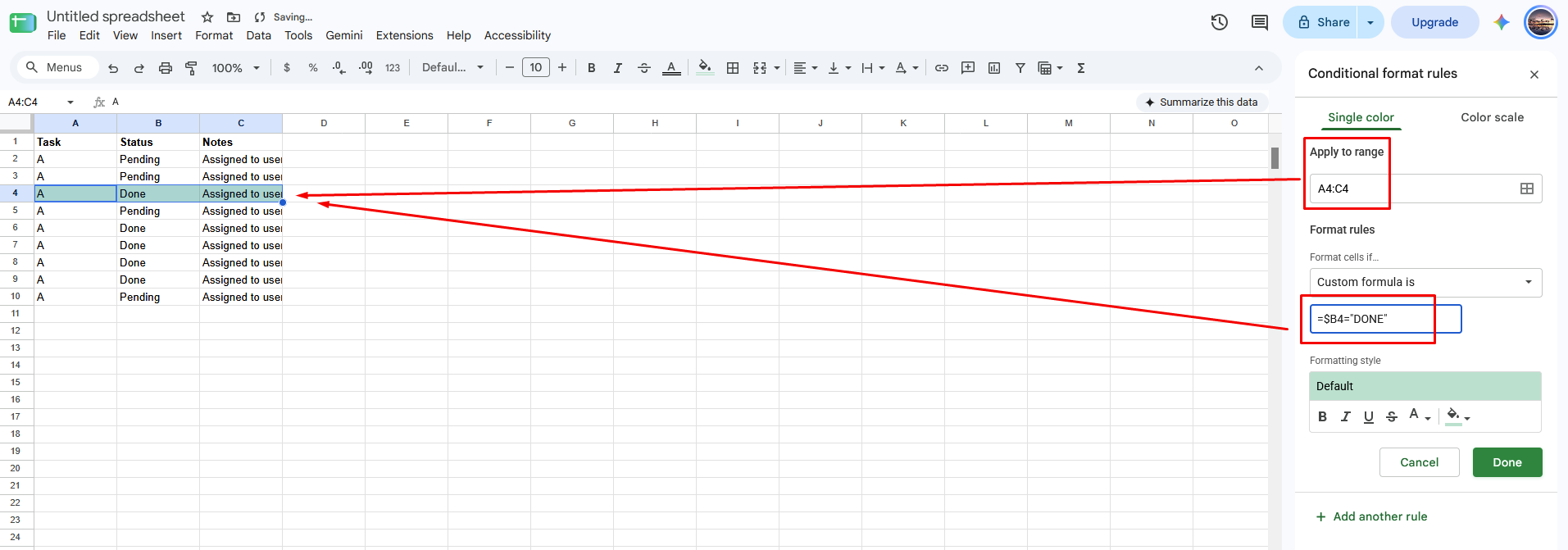Image resolution: width=1568 pixels, height=550 pixels.
Task: Open text rotation dropdown
Action: 907,68
